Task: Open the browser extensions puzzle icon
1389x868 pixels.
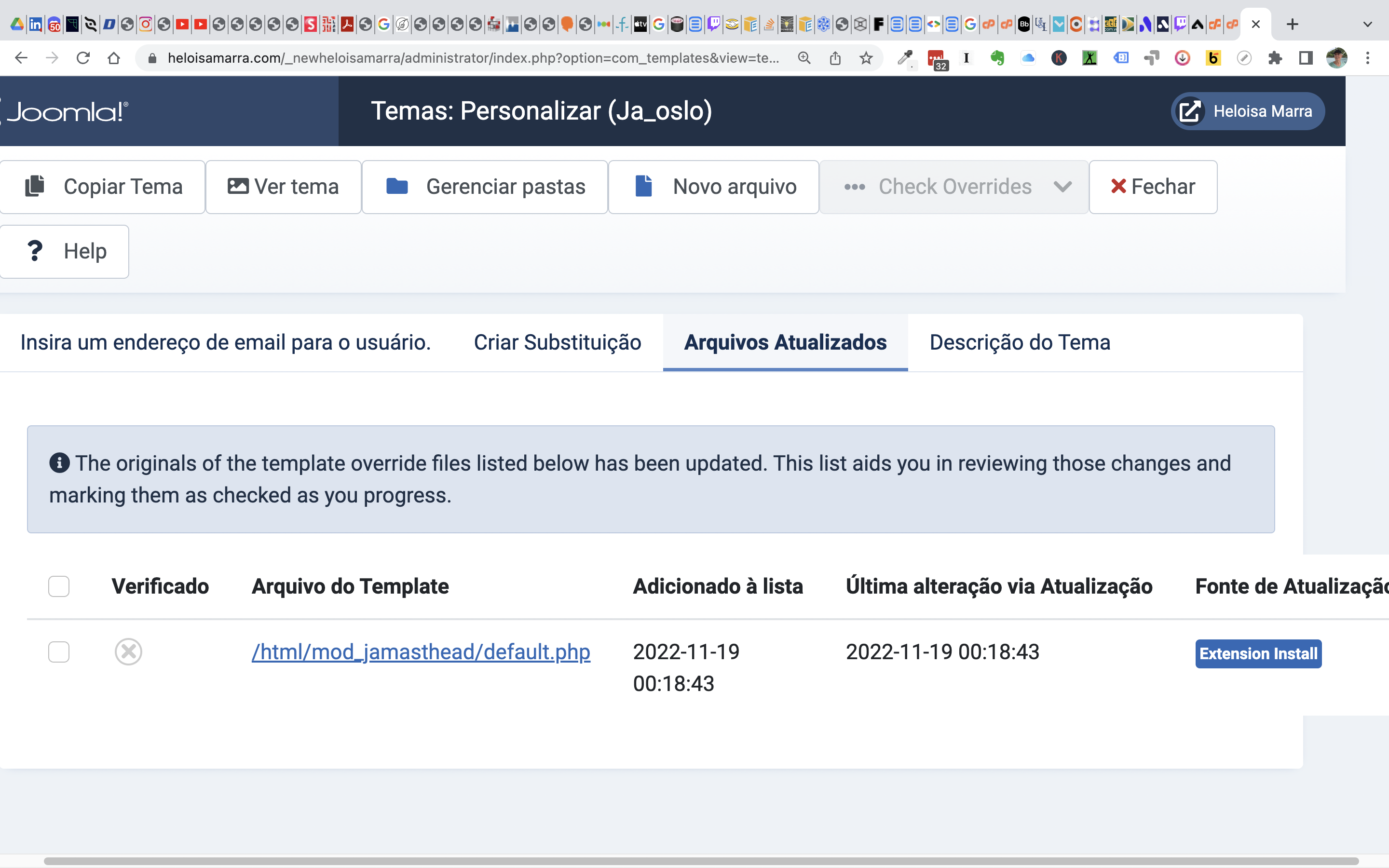Action: tap(1275, 58)
